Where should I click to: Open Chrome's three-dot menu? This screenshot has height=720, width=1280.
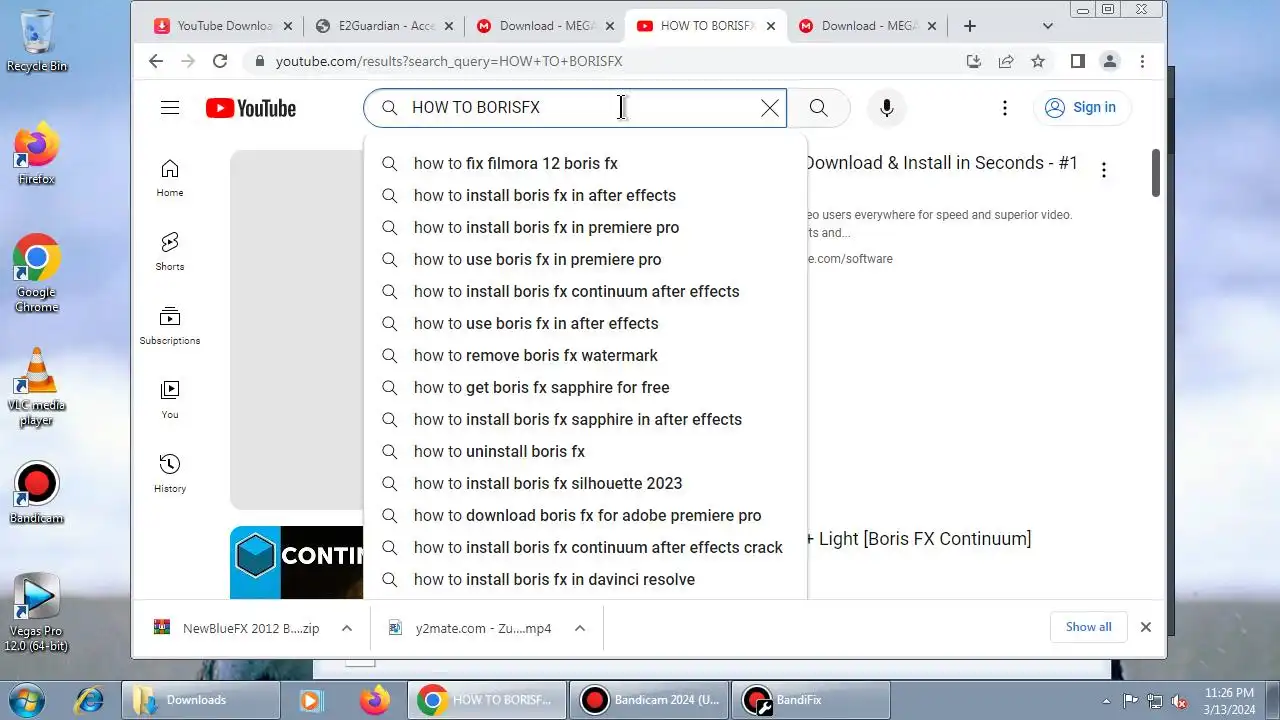[x=1142, y=61]
